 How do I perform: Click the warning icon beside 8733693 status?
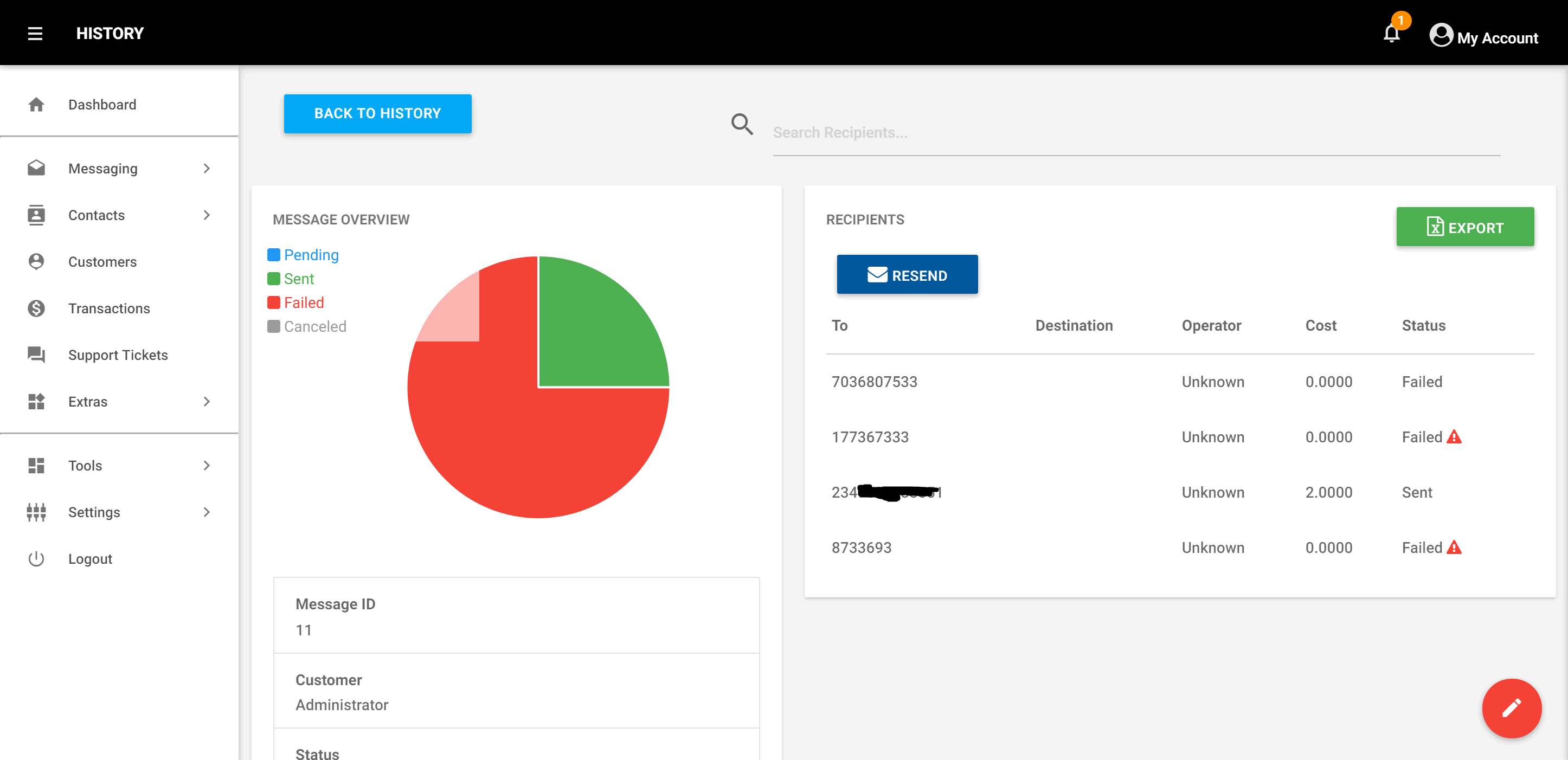(x=1454, y=547)
